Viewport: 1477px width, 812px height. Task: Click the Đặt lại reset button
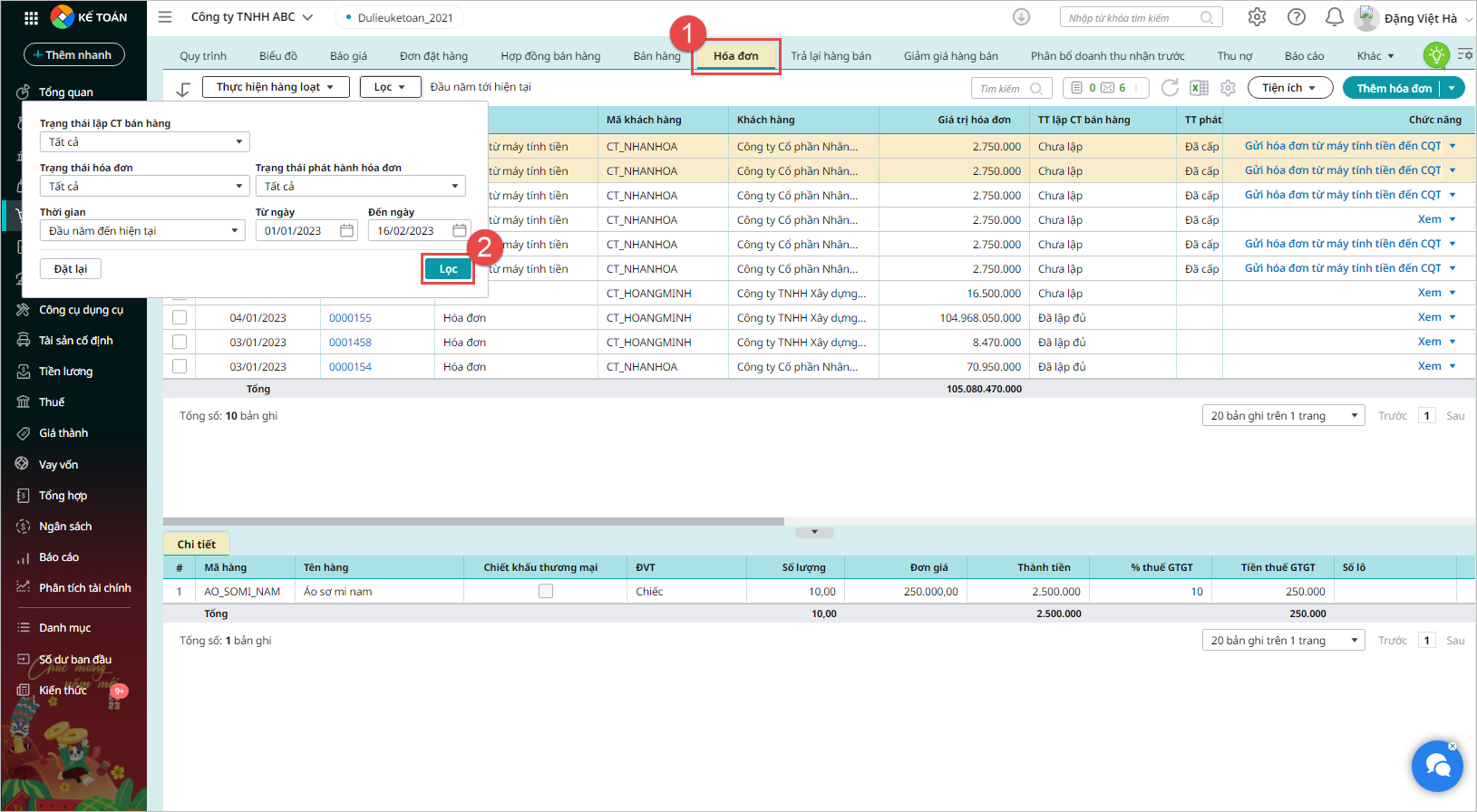(x=71, y=269)
